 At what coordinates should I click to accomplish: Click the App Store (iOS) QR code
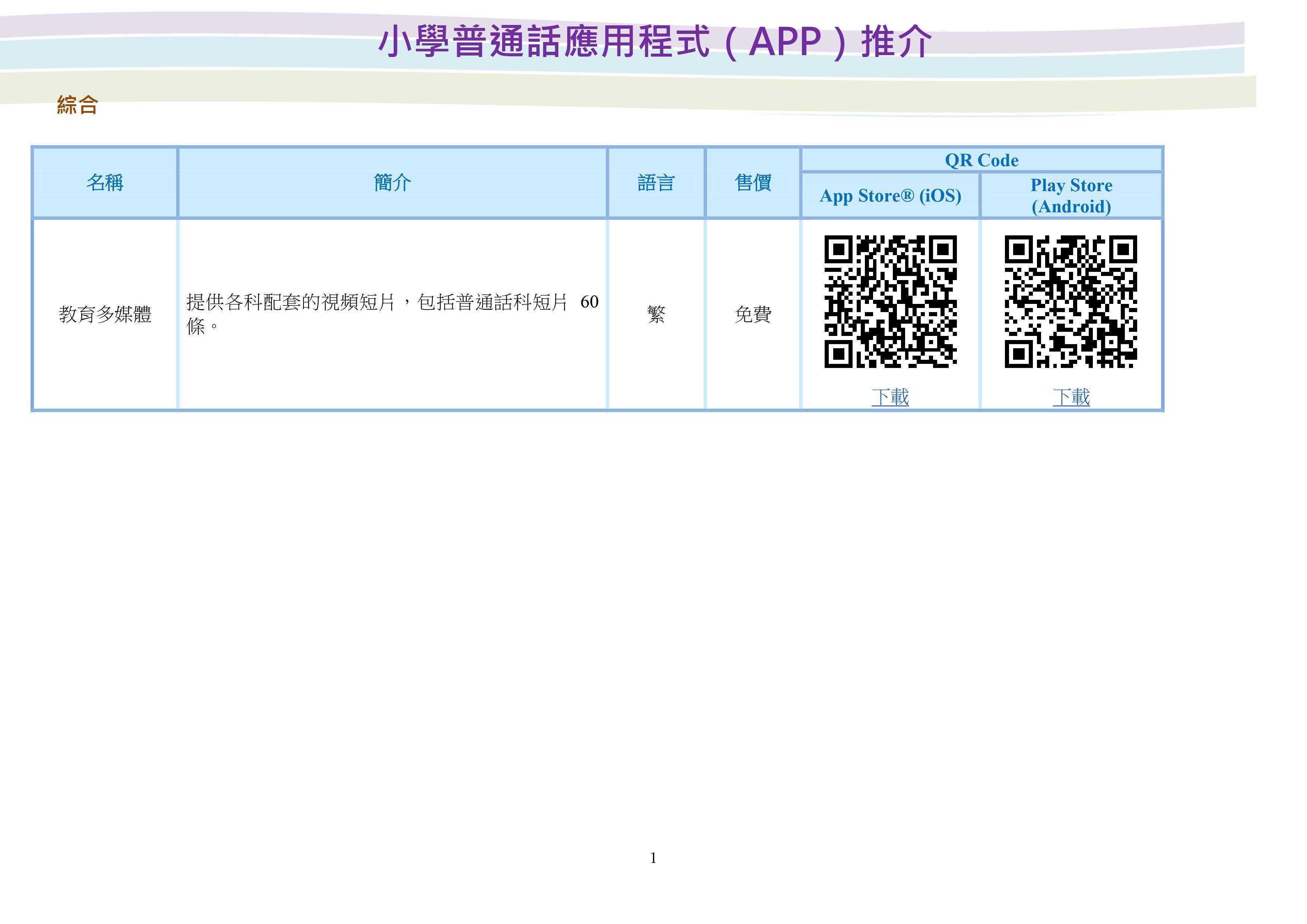(890, 301)
